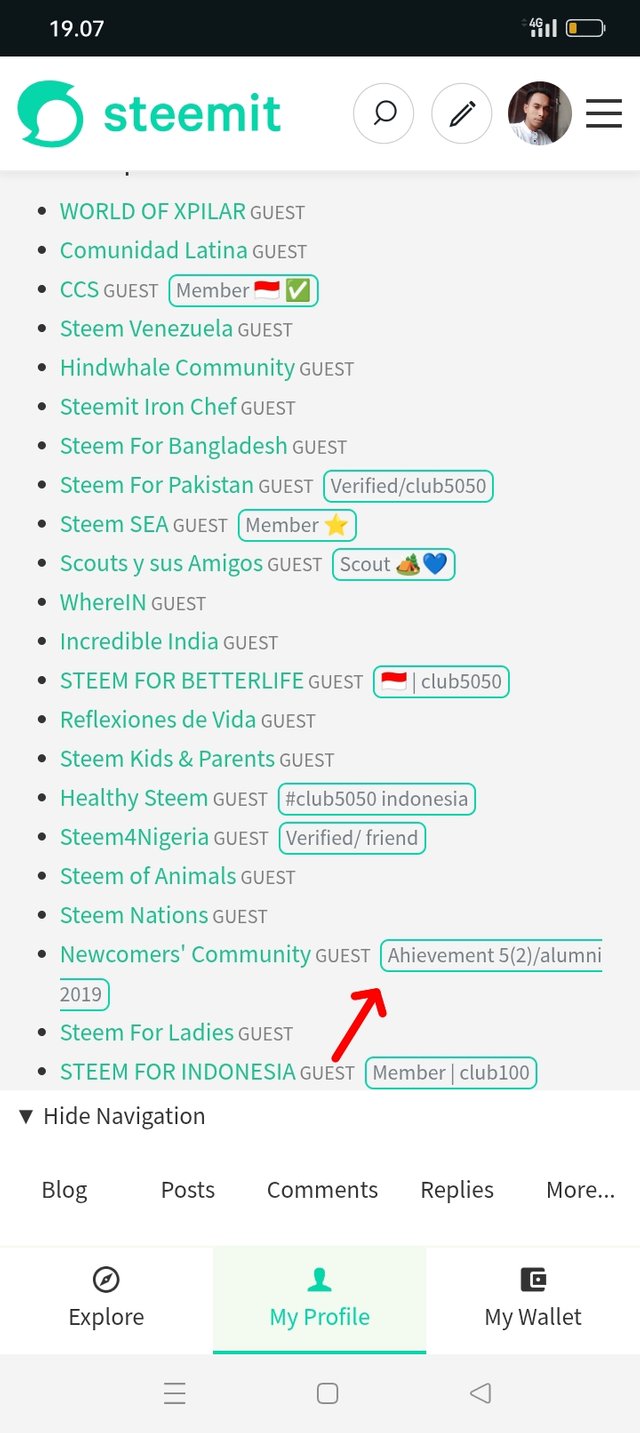Tap the Explore compass icon
Viewport: 640px width, 1433px height.
[x=106, y=1279]
